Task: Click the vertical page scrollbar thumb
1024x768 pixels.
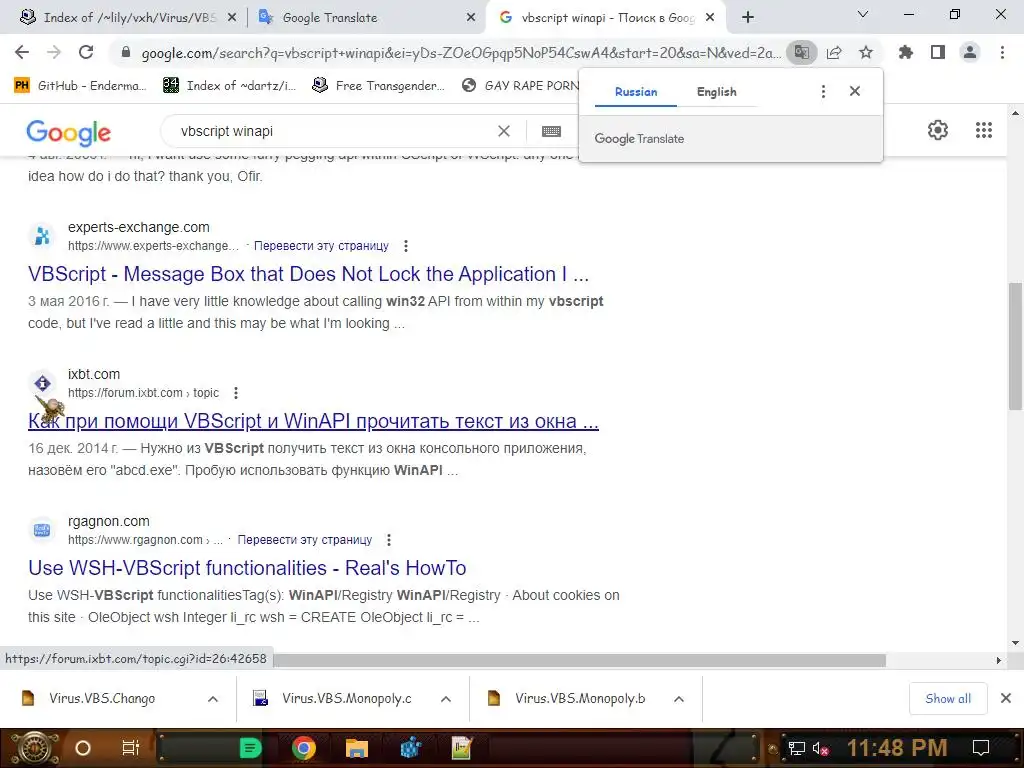Action: point(1014,347)
